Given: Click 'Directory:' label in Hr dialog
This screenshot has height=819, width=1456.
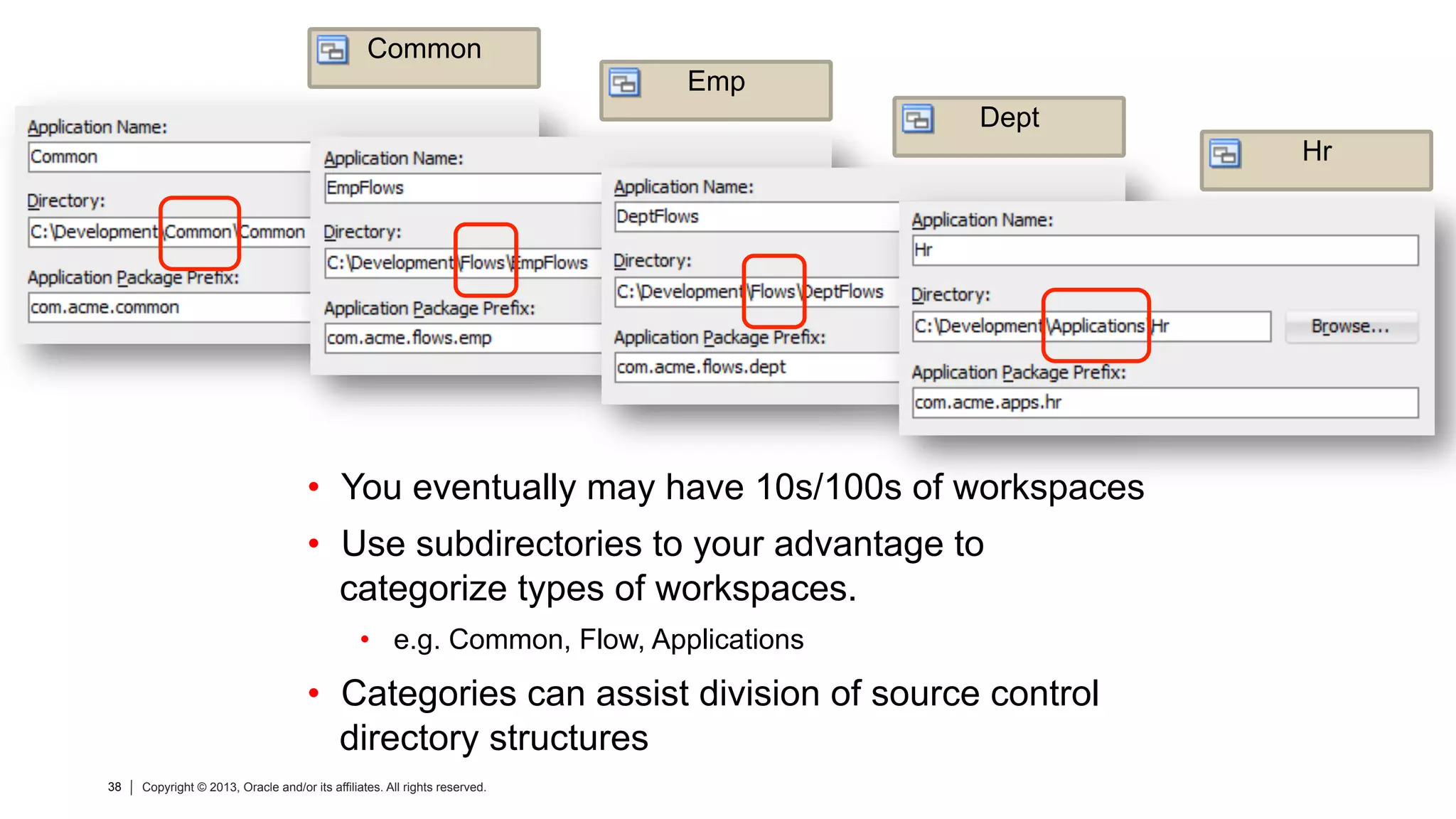Looking at the screenshot, I should (x=951, y=295).
